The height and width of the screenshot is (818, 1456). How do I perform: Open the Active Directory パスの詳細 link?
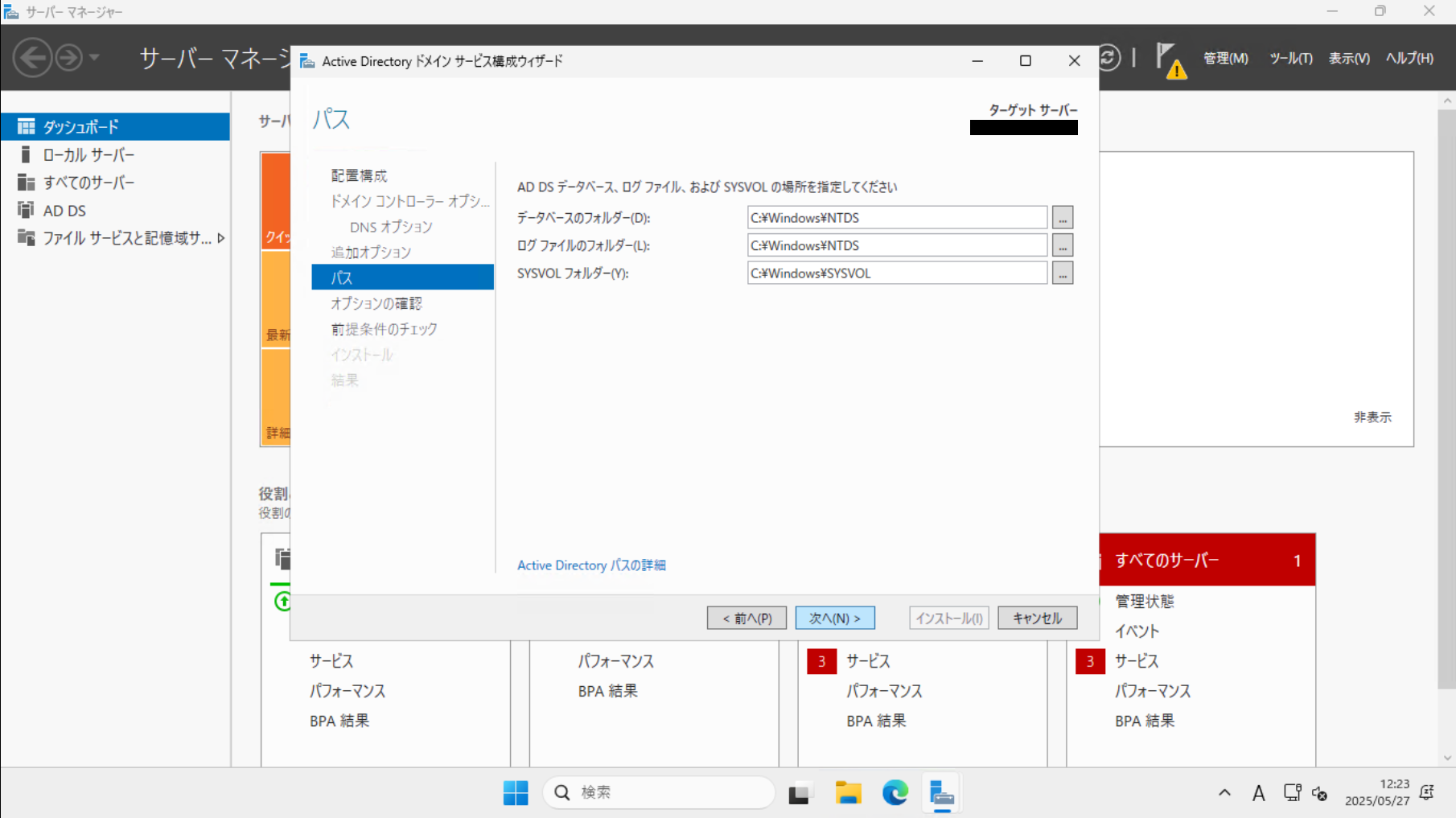591,565
